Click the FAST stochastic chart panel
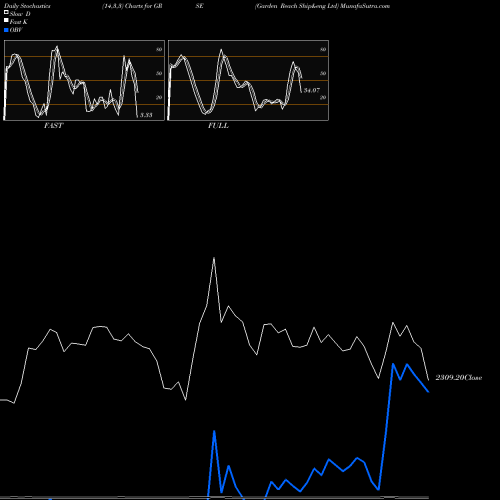This screenshot has width=500, height=500. pos(84,80)
